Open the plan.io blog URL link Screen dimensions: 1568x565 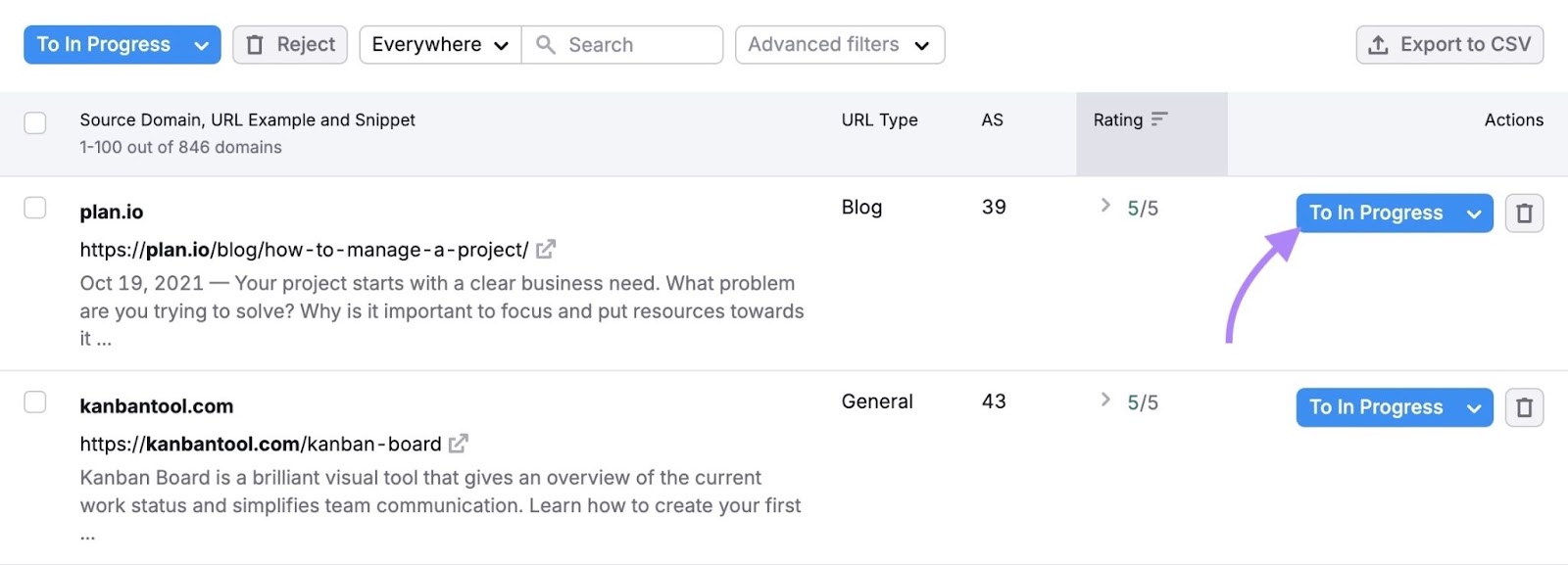coord(304,251)
